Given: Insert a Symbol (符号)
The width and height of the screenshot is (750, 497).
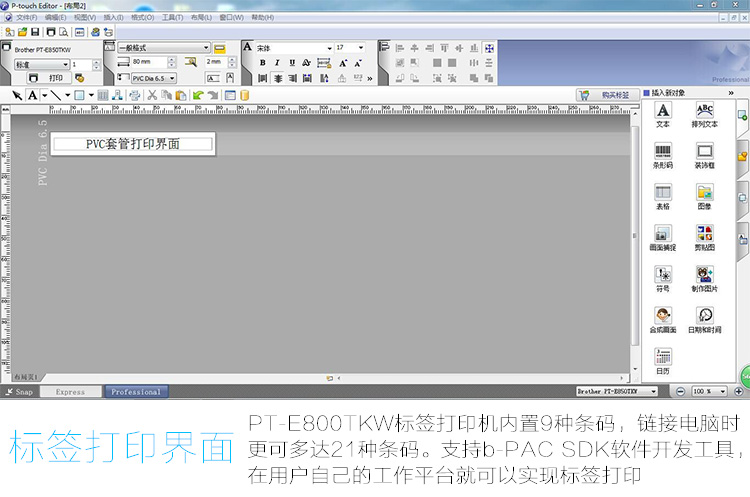Looking at the screenshot, I should [662, 279].
